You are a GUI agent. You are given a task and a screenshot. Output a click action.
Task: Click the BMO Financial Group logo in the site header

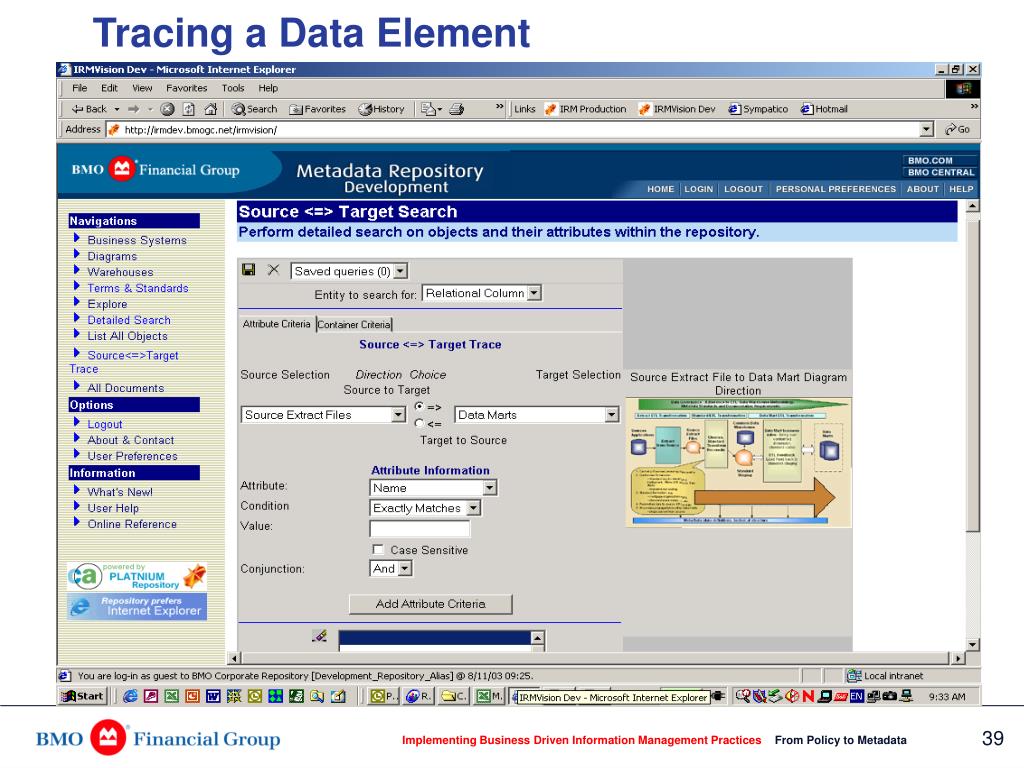pyautogui.click(x=155, y=170)
